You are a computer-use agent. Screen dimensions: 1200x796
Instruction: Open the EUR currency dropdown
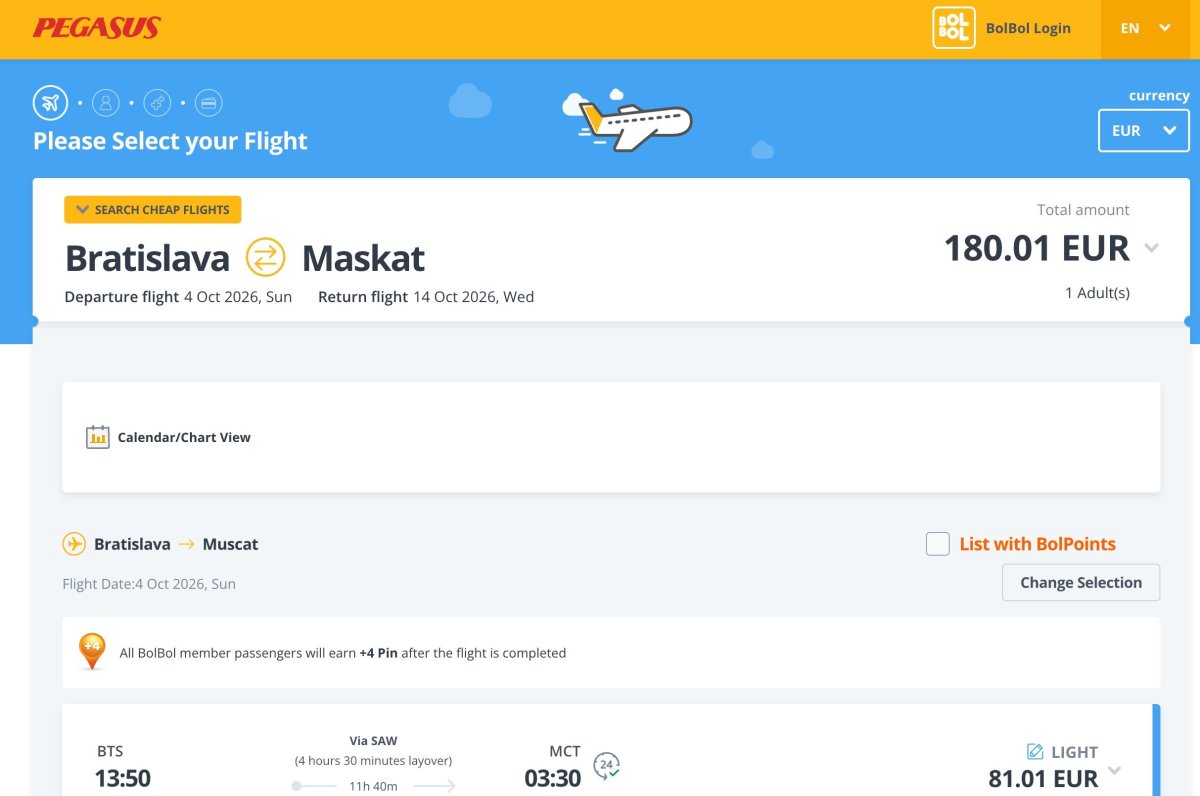point(1144,131)
